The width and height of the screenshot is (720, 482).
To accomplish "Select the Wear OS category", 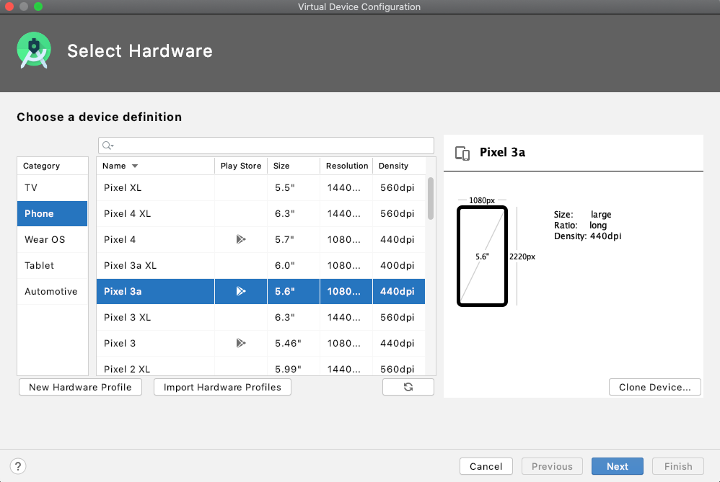I will click(x=52, y=240).
